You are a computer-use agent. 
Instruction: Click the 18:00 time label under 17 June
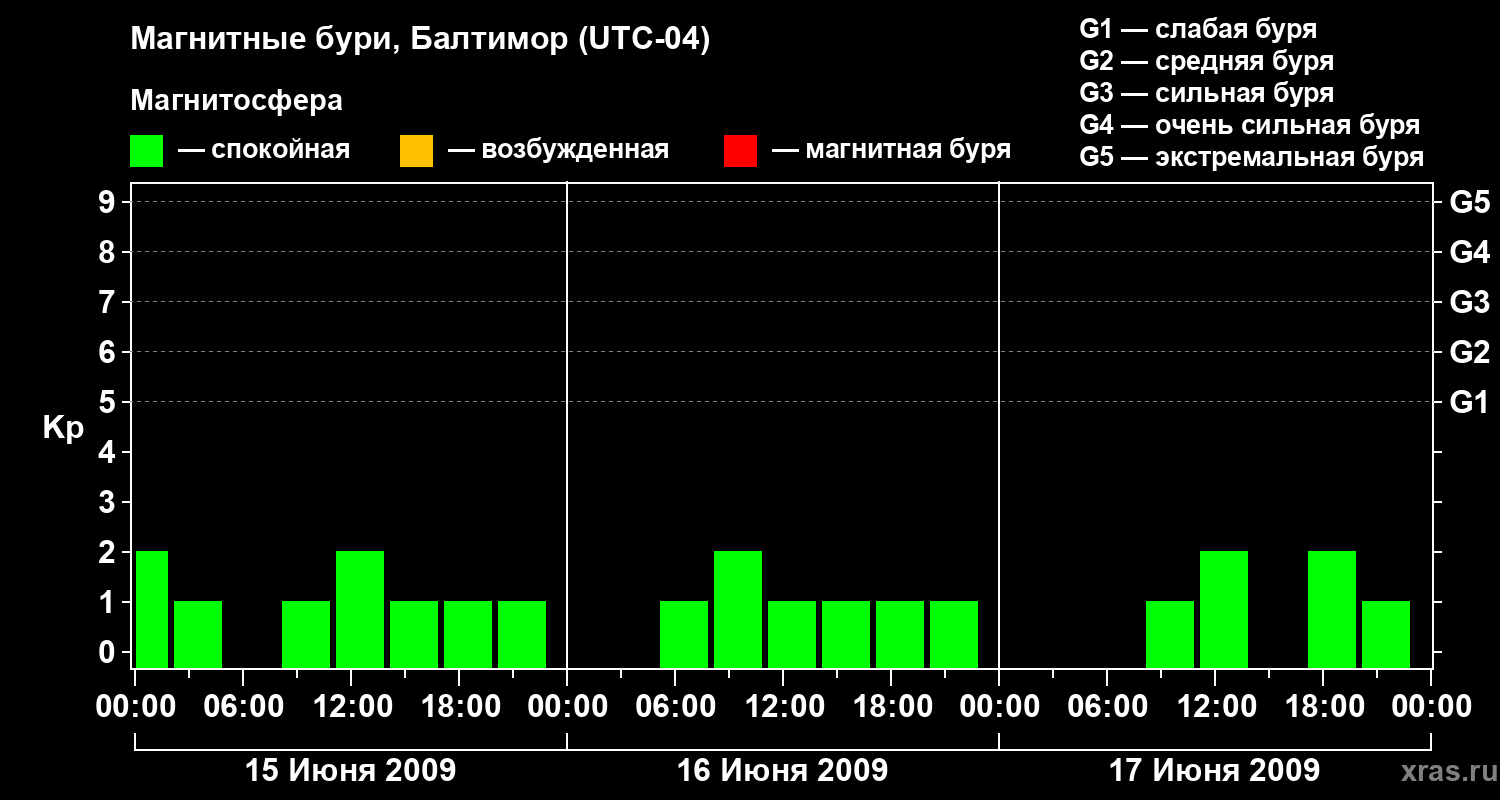pos(1323,707)
